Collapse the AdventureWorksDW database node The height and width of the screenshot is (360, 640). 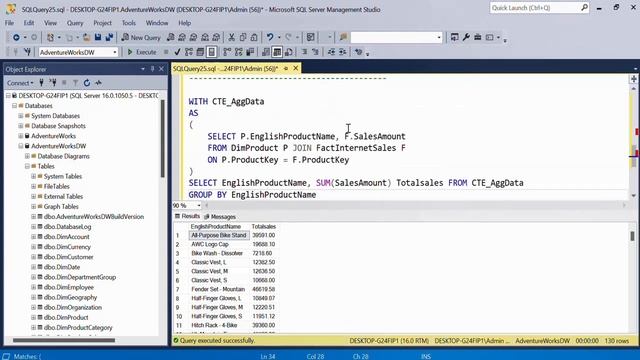coord(21,146)
